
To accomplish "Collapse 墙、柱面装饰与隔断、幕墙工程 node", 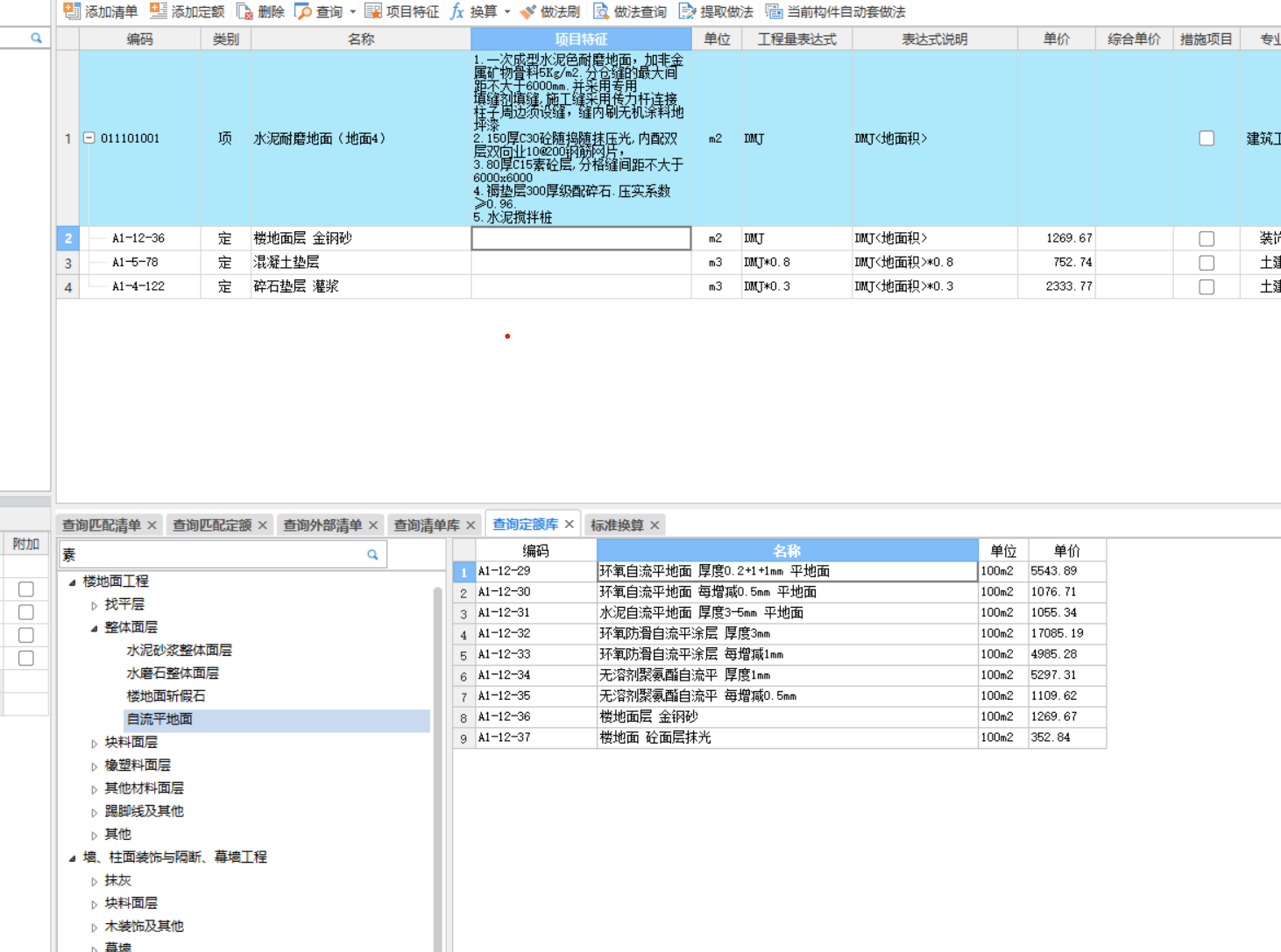I will [x=72, y=857].
